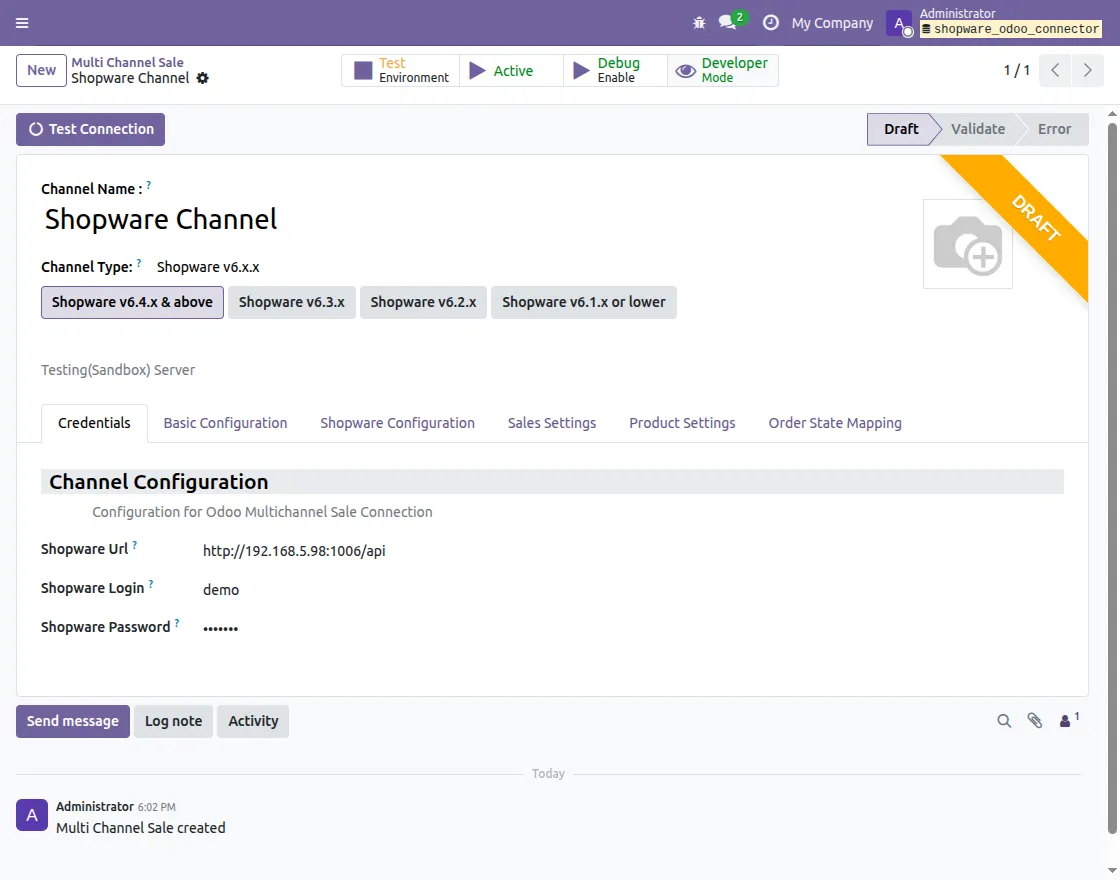The height and width of the screenshot is (880, 1120).
Task: Go to the previous record arrow
Action: (1055, 70)
